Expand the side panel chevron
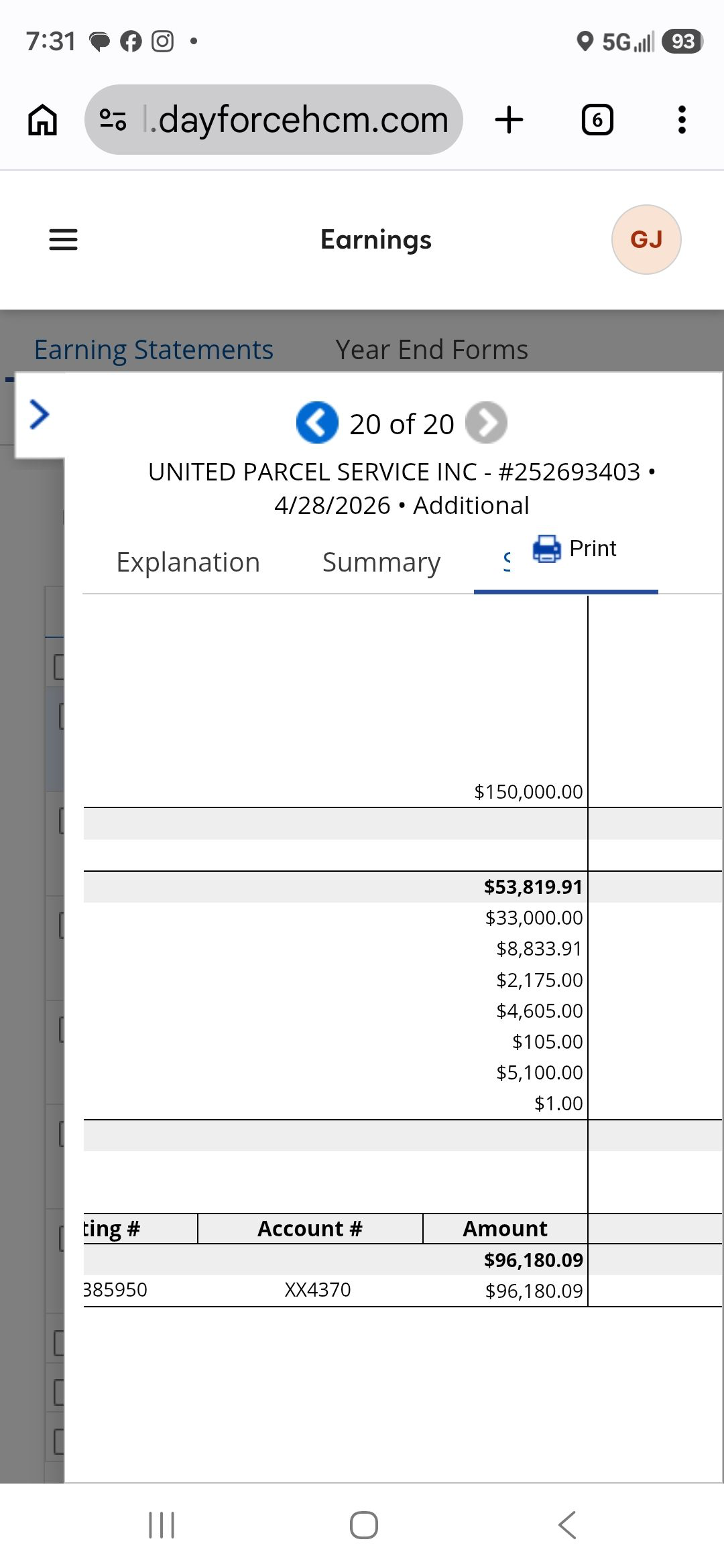 (x=40, y=414)
